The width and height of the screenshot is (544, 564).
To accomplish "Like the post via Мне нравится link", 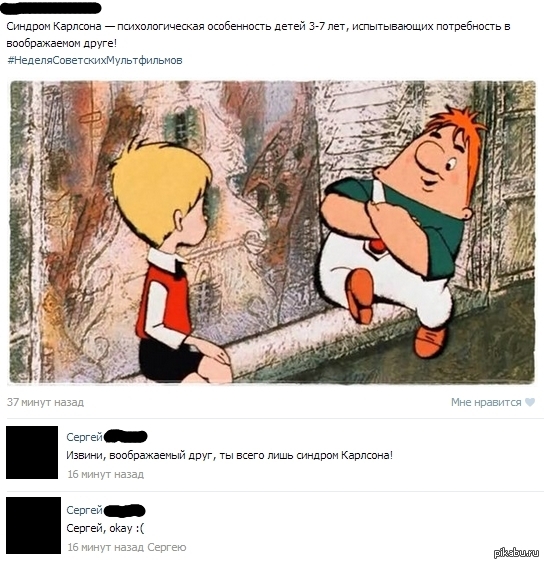I will (486, 402).
